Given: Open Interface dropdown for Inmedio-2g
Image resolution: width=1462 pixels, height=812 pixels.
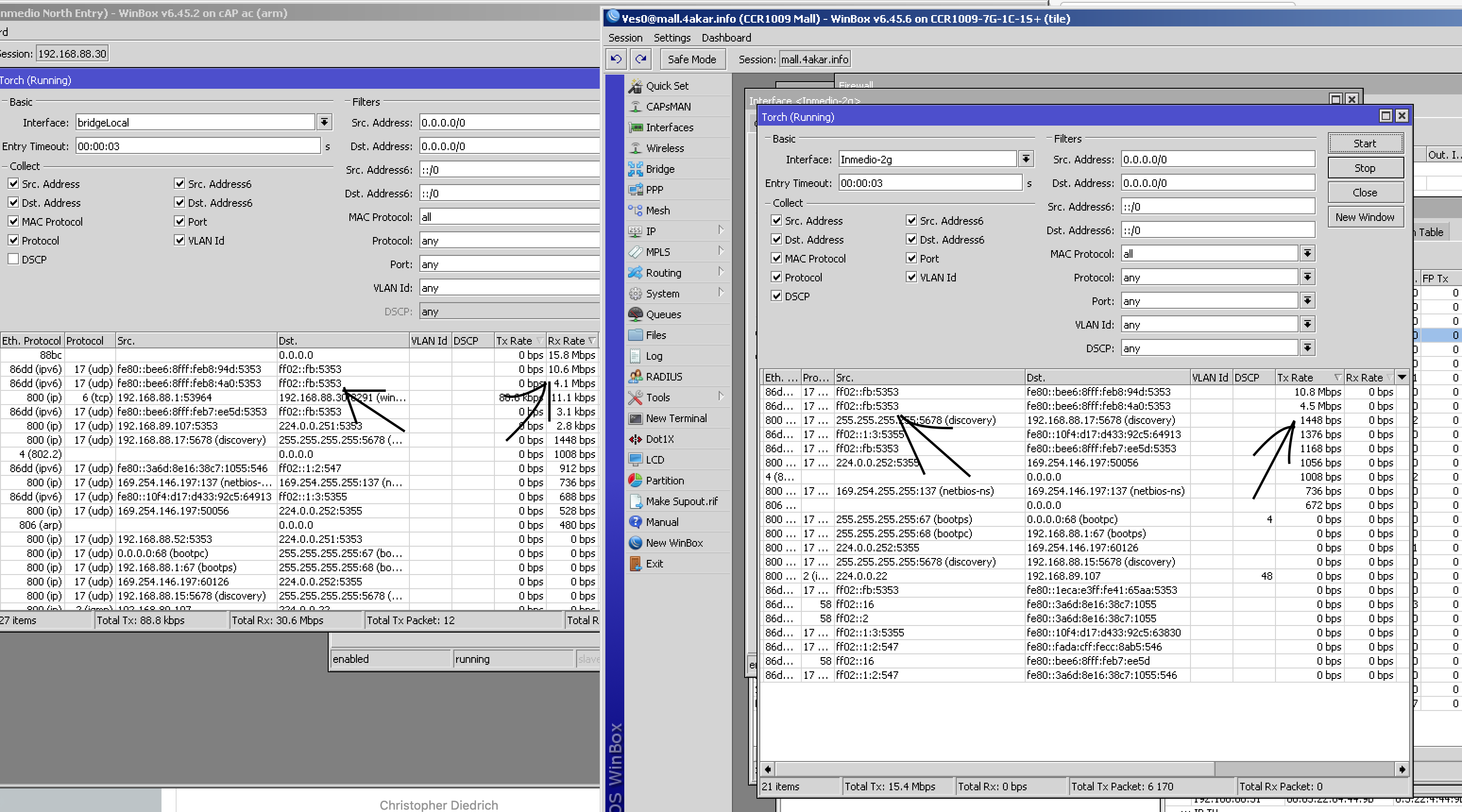Looking at the screenshot, I should (1026, 159).
